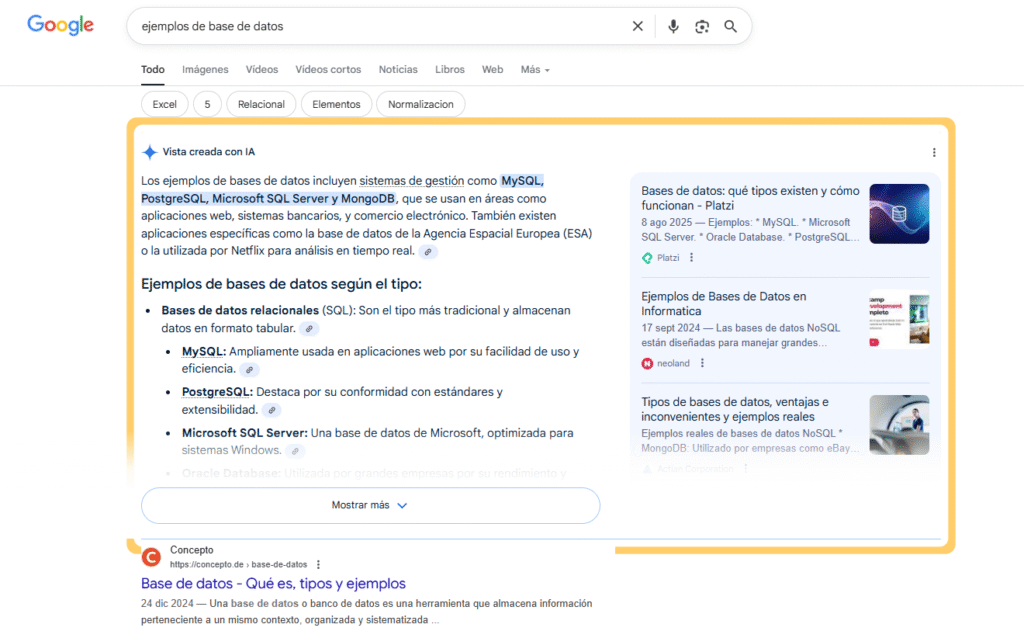Select the Normalizacion filter chip
This screenshot has height=638, width=1024.
pyautogui.click(x=420, y=104)
